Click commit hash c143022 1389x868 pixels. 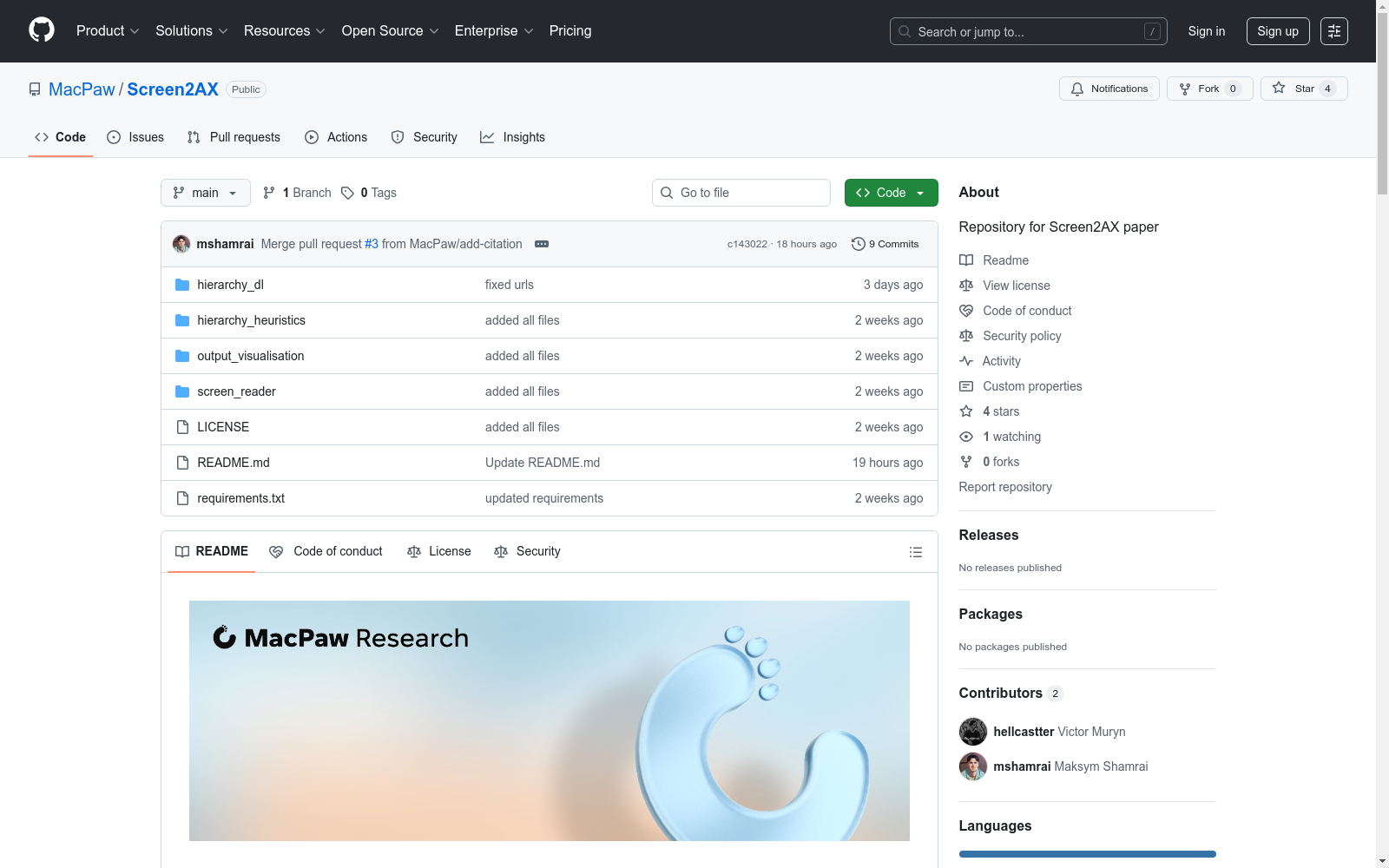coord(747,244)
